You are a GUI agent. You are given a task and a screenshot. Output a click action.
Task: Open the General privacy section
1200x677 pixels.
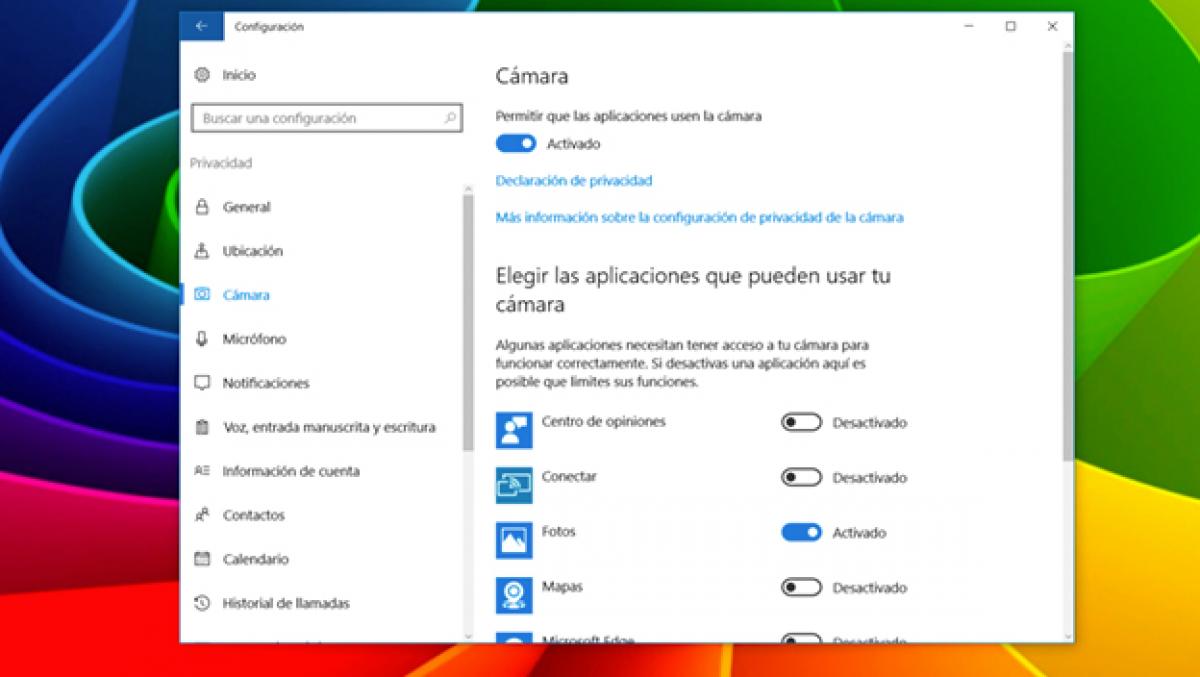click(246, 207)
